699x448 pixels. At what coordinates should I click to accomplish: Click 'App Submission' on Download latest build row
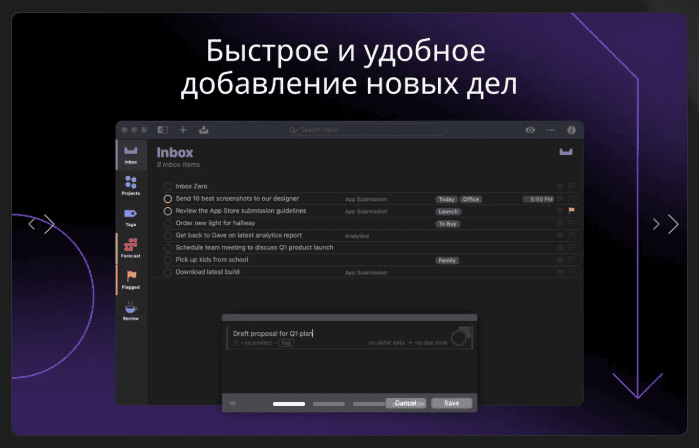pos(366,272)
